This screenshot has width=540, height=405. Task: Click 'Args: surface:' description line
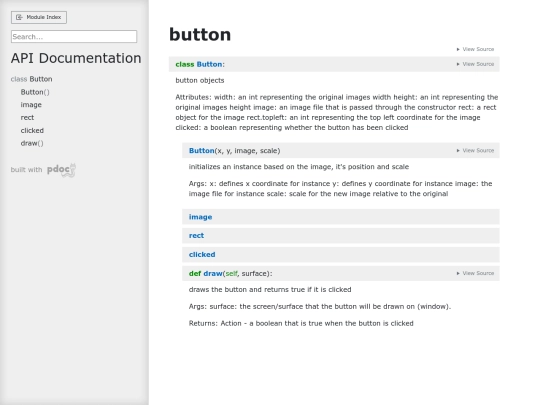[x=320, y=307]
